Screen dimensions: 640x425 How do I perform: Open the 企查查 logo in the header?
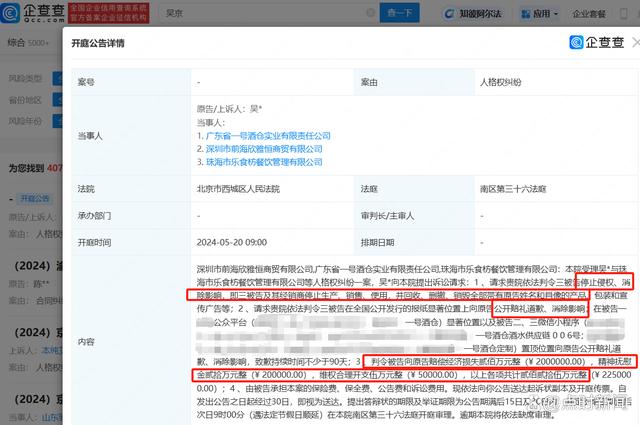[33, 12]
